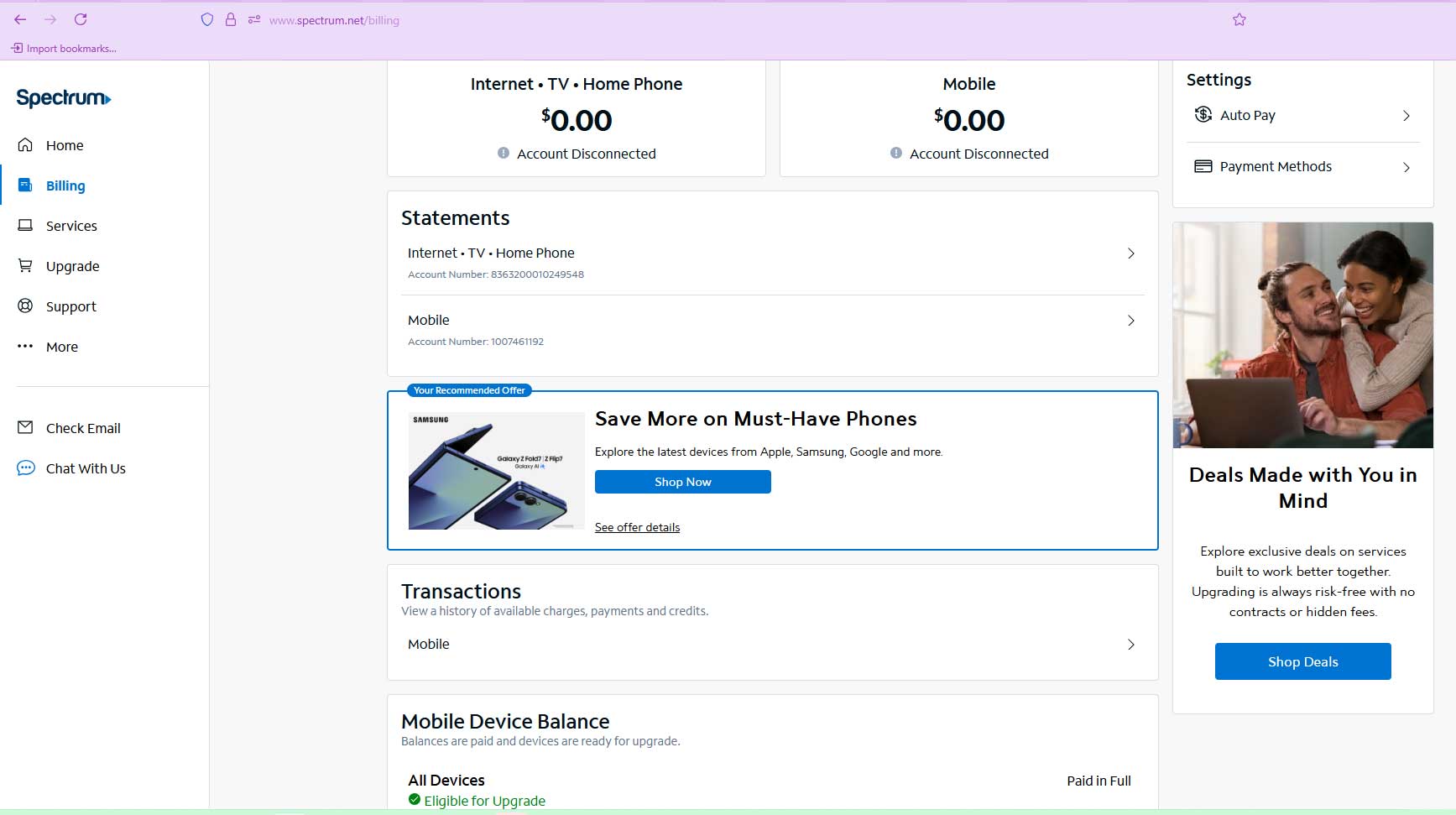Go to Services in the sidebar
1456x815 pixels.
click(71, 226)
